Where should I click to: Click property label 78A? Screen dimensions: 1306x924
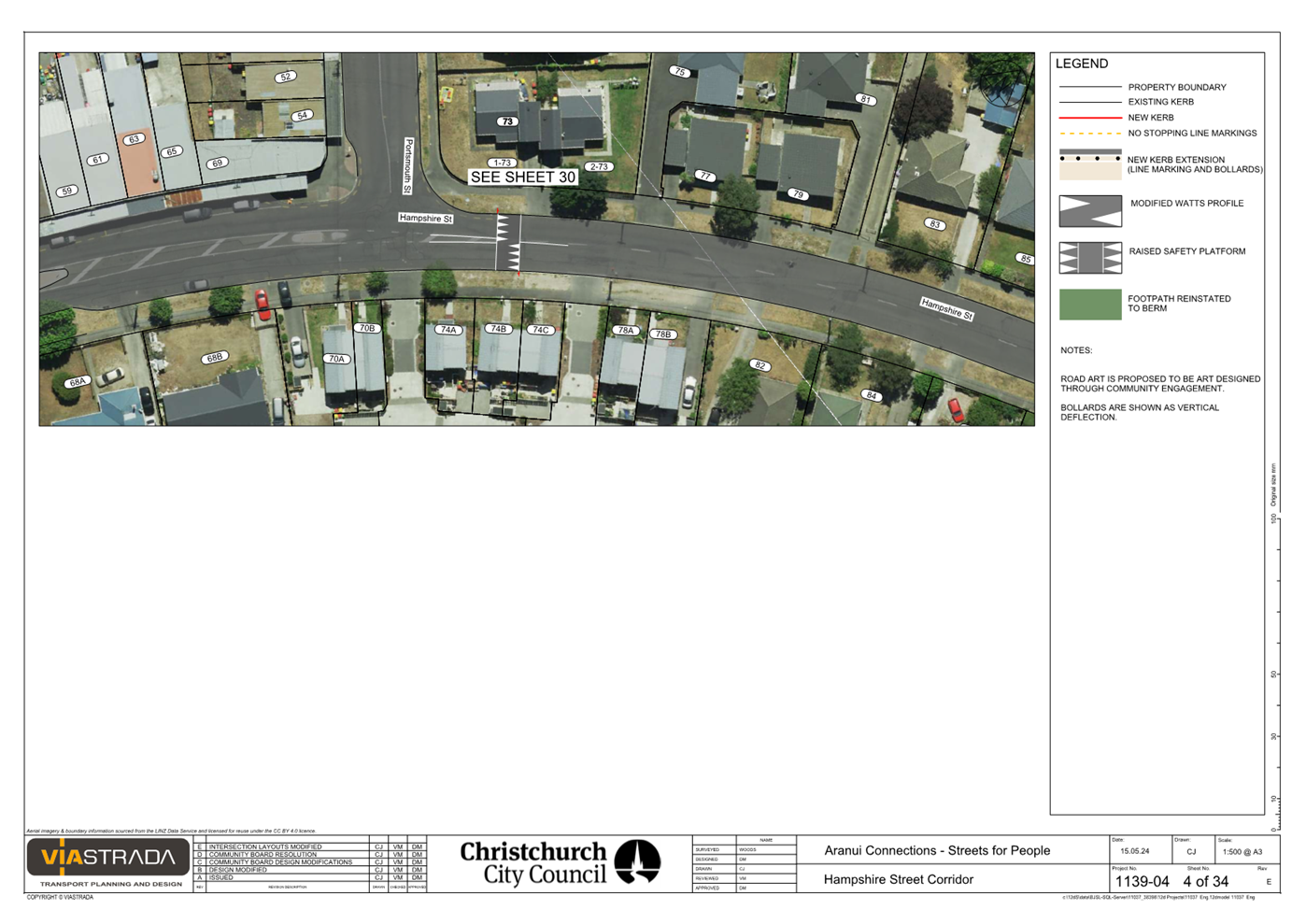point(625,331)
